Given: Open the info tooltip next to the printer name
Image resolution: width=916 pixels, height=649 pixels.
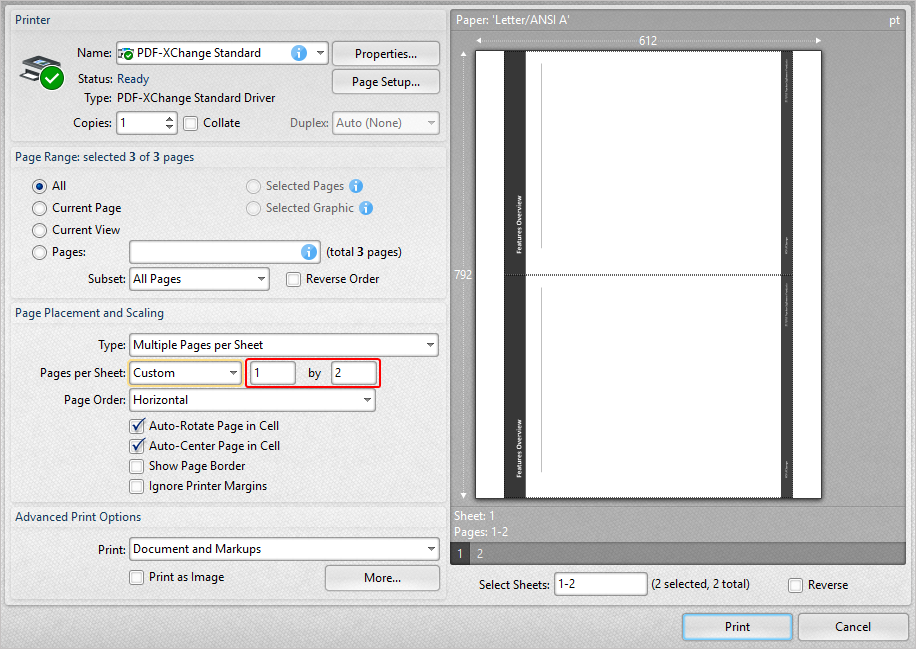Looking at the screenshot, I should [298, 53].
